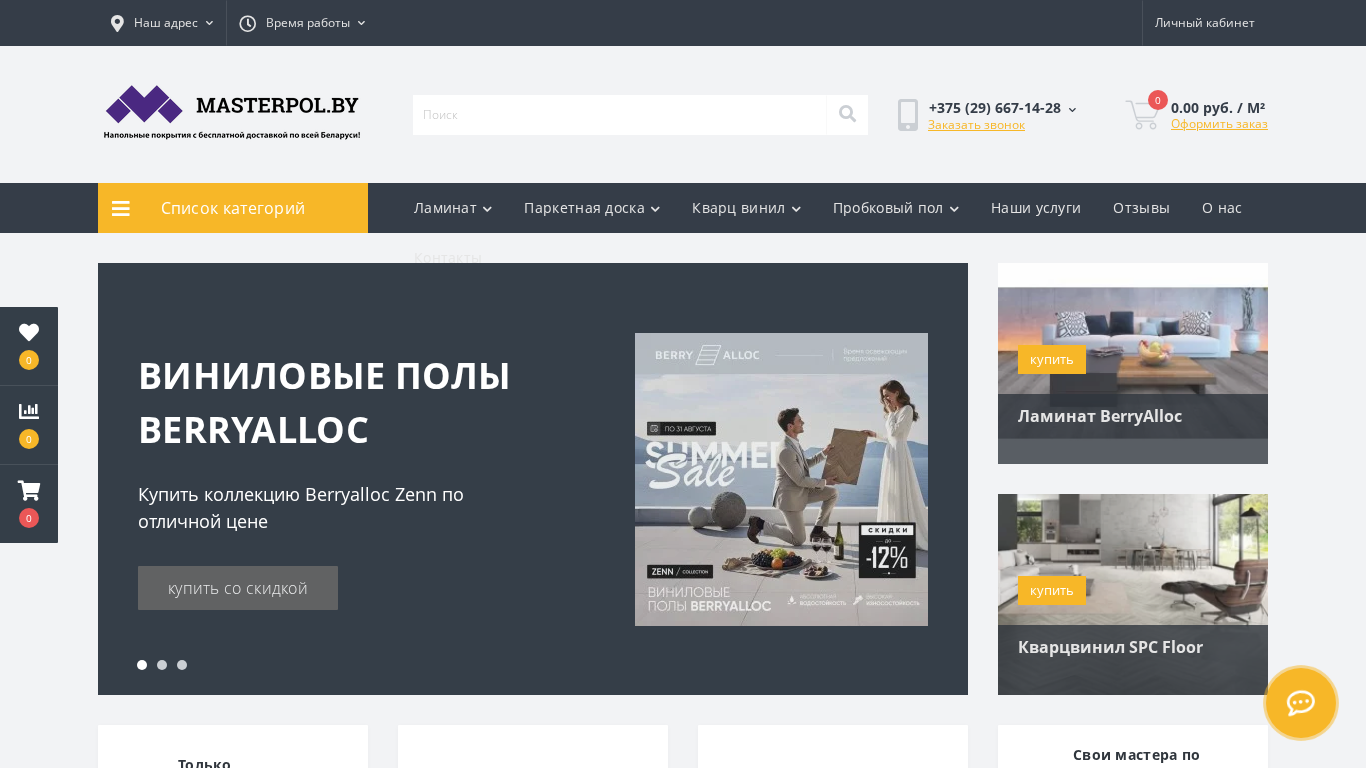This screenshot has height=768, width=1366.
Task: Click купить on Ламинат BerryAlloc banner
Action: coord(1052,360)
